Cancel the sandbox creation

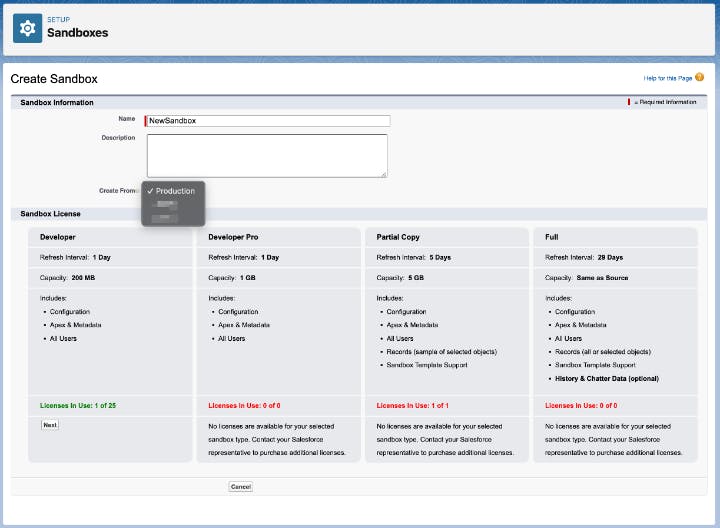(241, 486)
